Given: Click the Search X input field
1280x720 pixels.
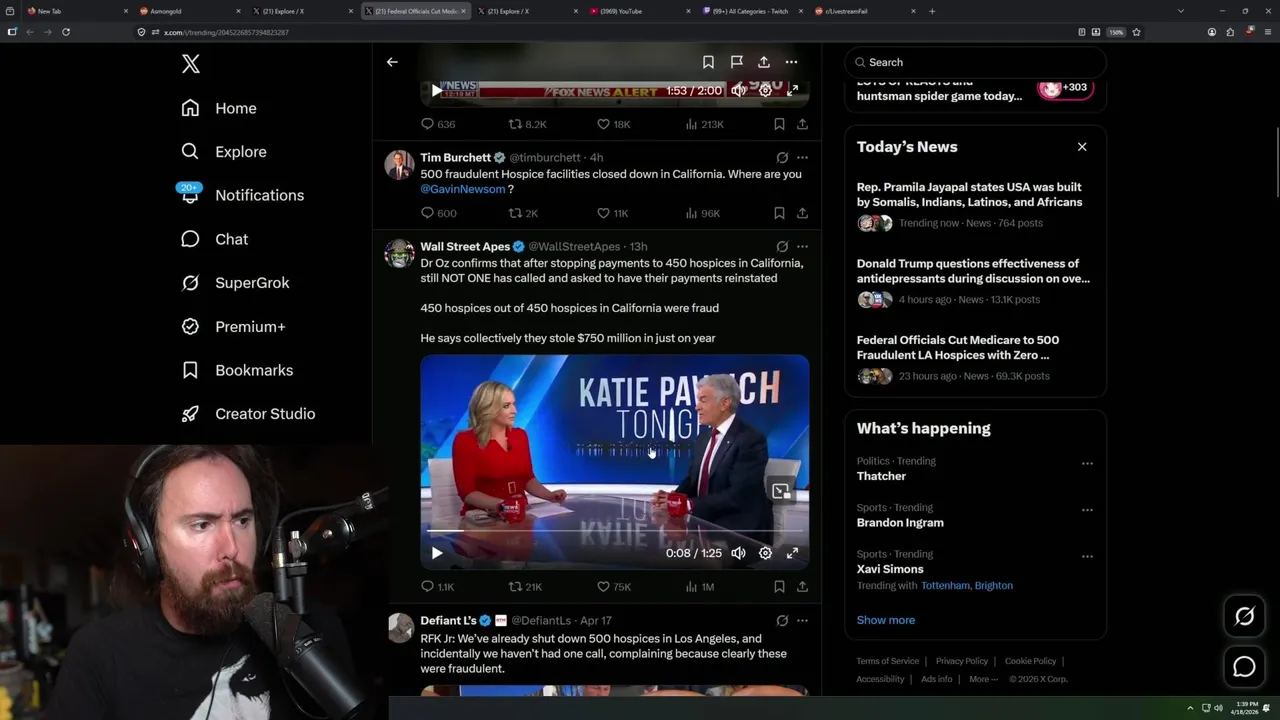Looking at the screenshot, I should coord(975,62).
